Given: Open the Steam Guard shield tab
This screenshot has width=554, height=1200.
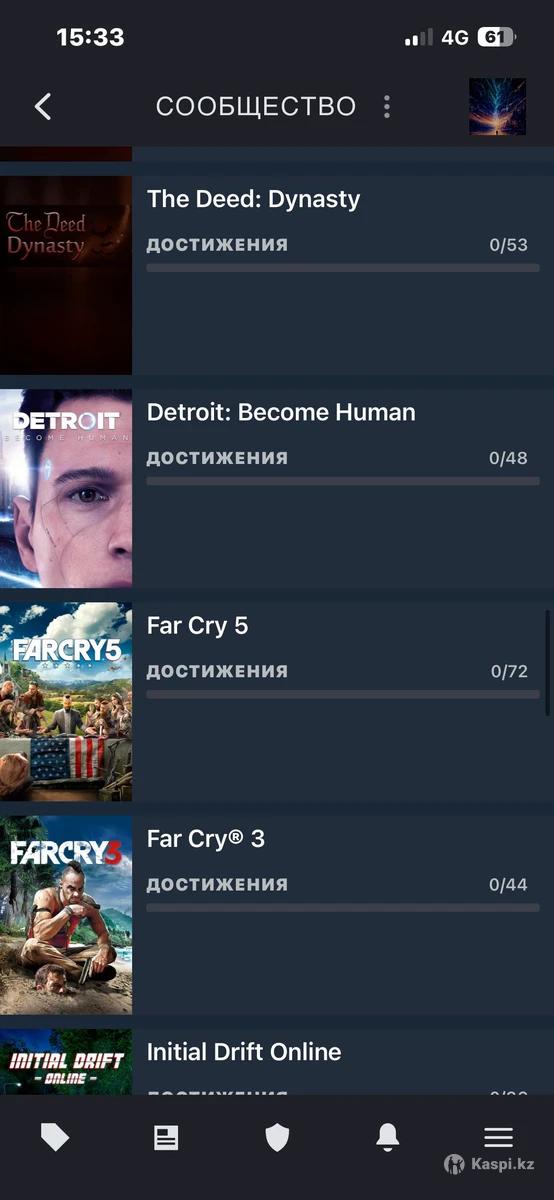Looking at the screenshot, I should tap(277, 1137).
